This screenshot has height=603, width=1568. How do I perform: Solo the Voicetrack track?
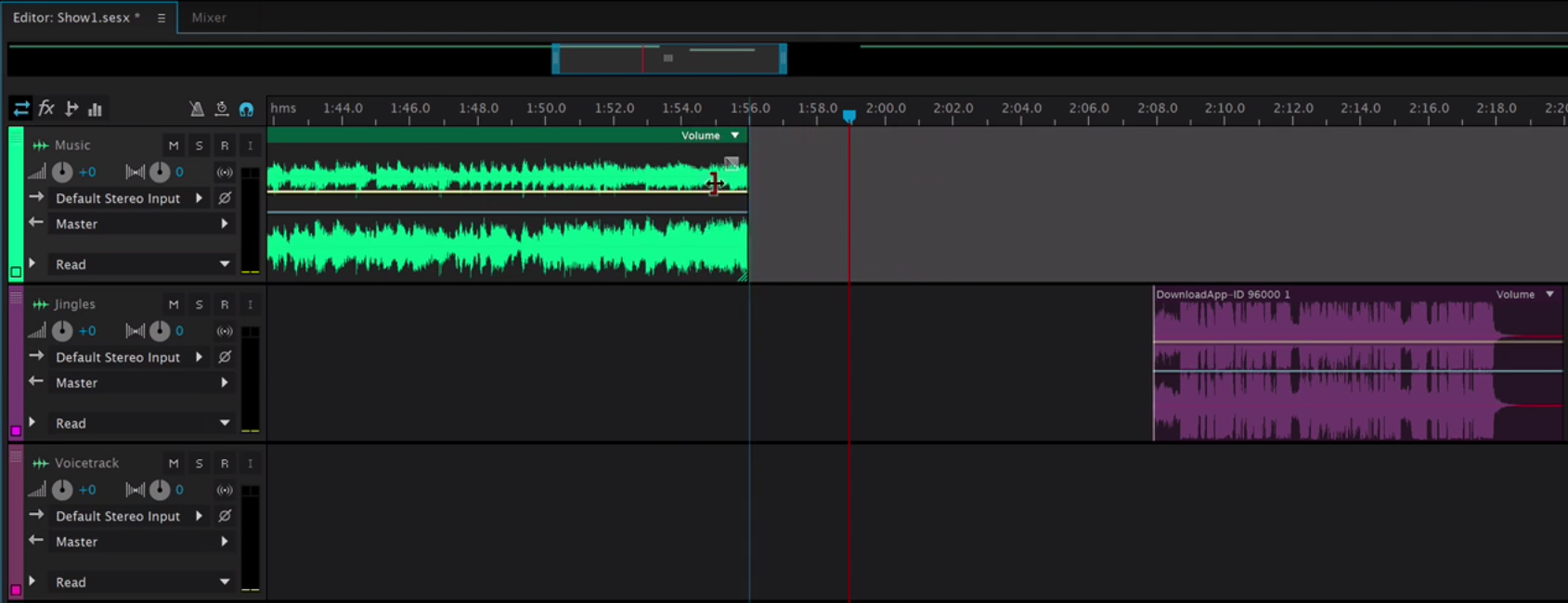click(199, 463)
